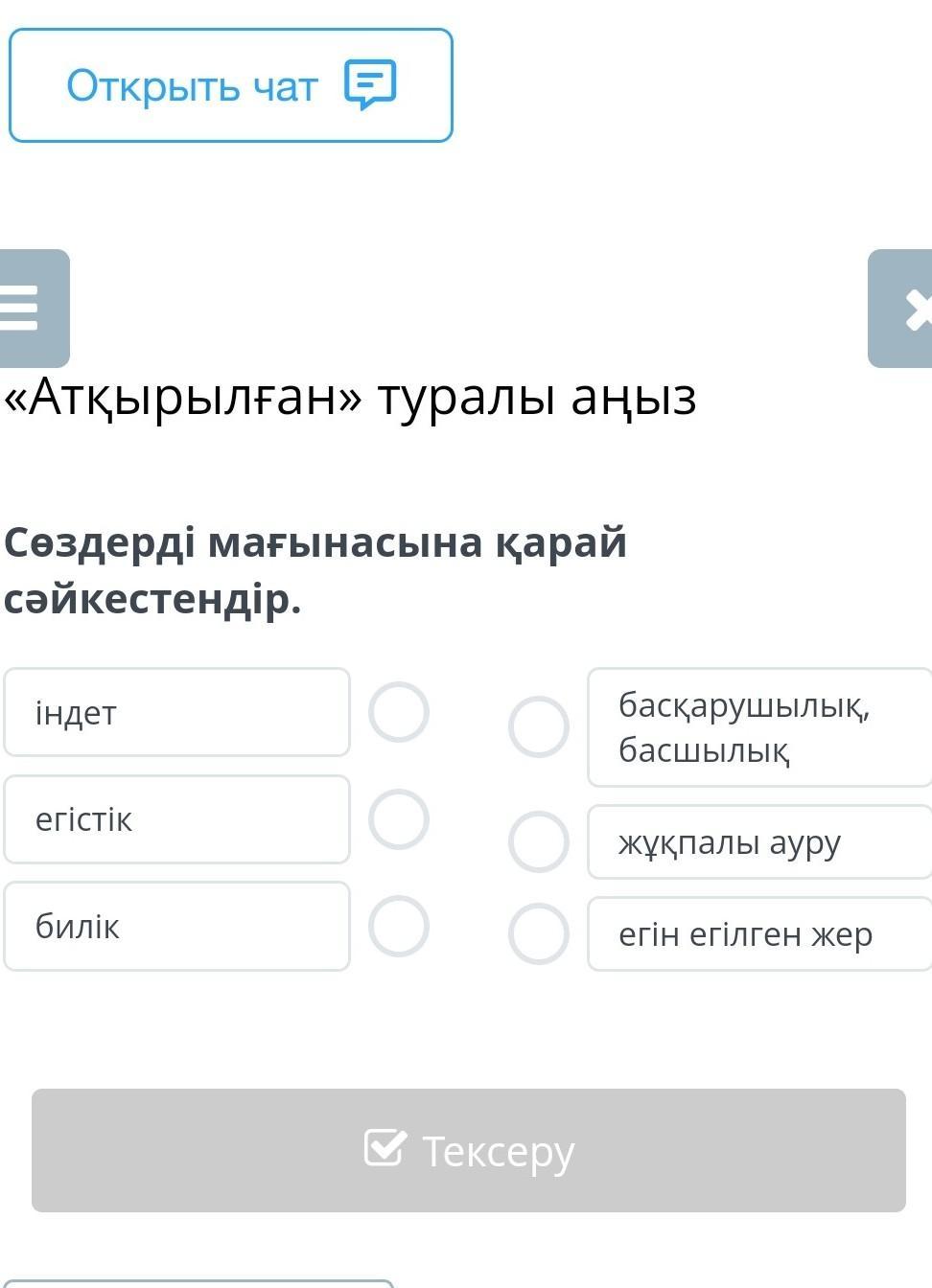932x1288 pixels.
Task: Select the radio circle next to егістік
Action: [399, 819]
